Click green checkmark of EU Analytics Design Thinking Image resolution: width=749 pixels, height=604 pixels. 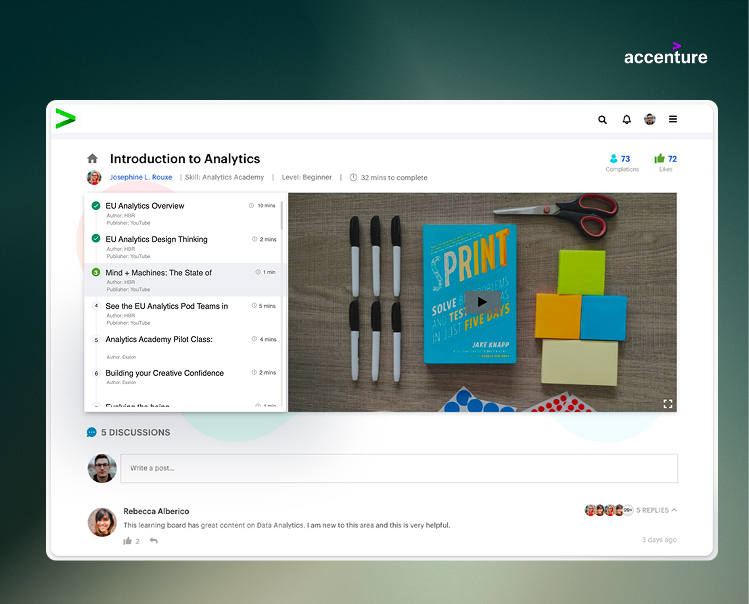point(96,238)
